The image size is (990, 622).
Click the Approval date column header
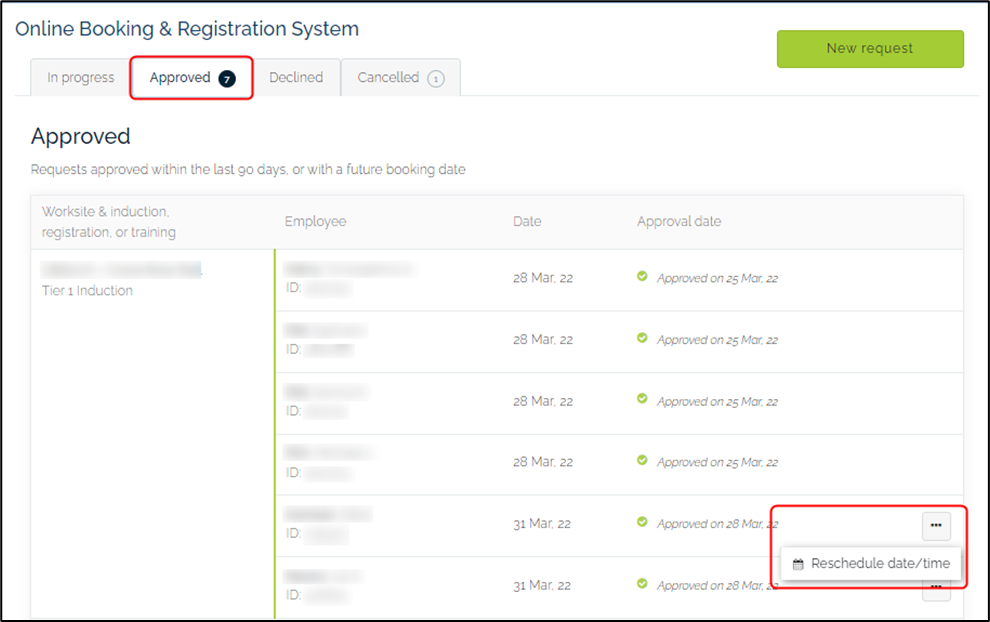pyautogui.click(x=679, y=221)
